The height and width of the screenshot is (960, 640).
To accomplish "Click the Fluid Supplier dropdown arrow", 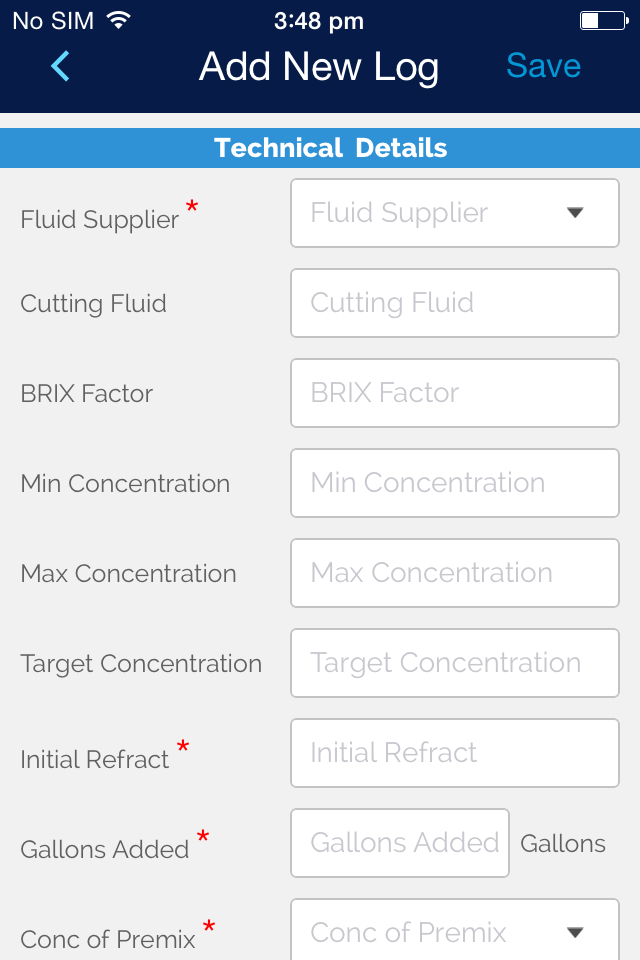I will click(575, 213).
